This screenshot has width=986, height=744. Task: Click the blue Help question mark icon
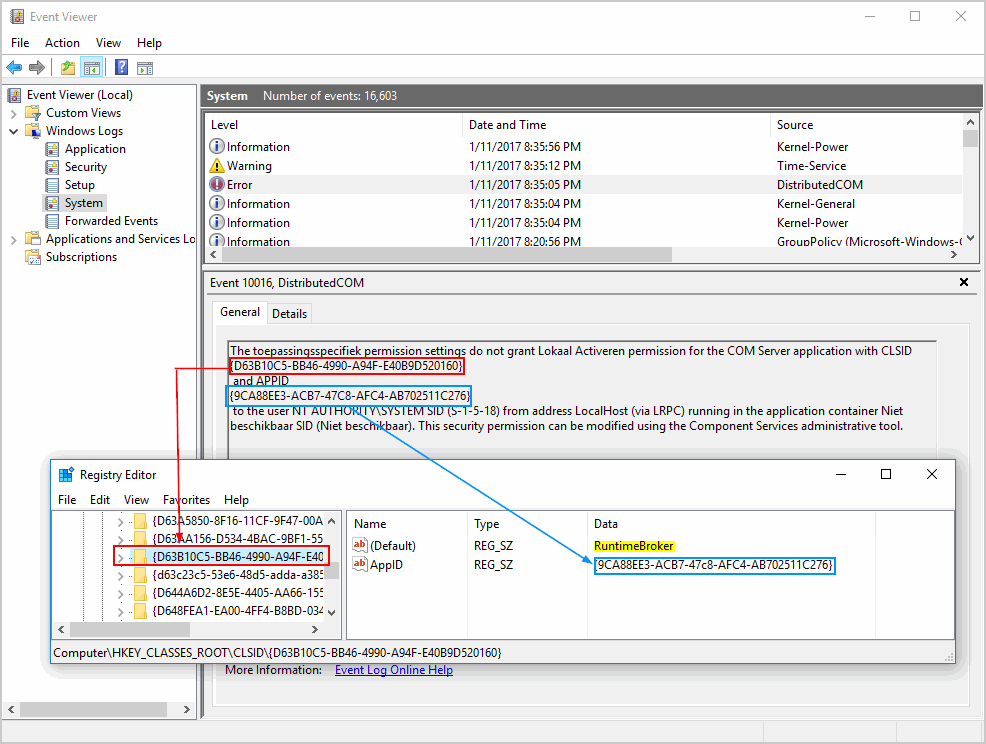pyautogui.click(x=121, y=68)
